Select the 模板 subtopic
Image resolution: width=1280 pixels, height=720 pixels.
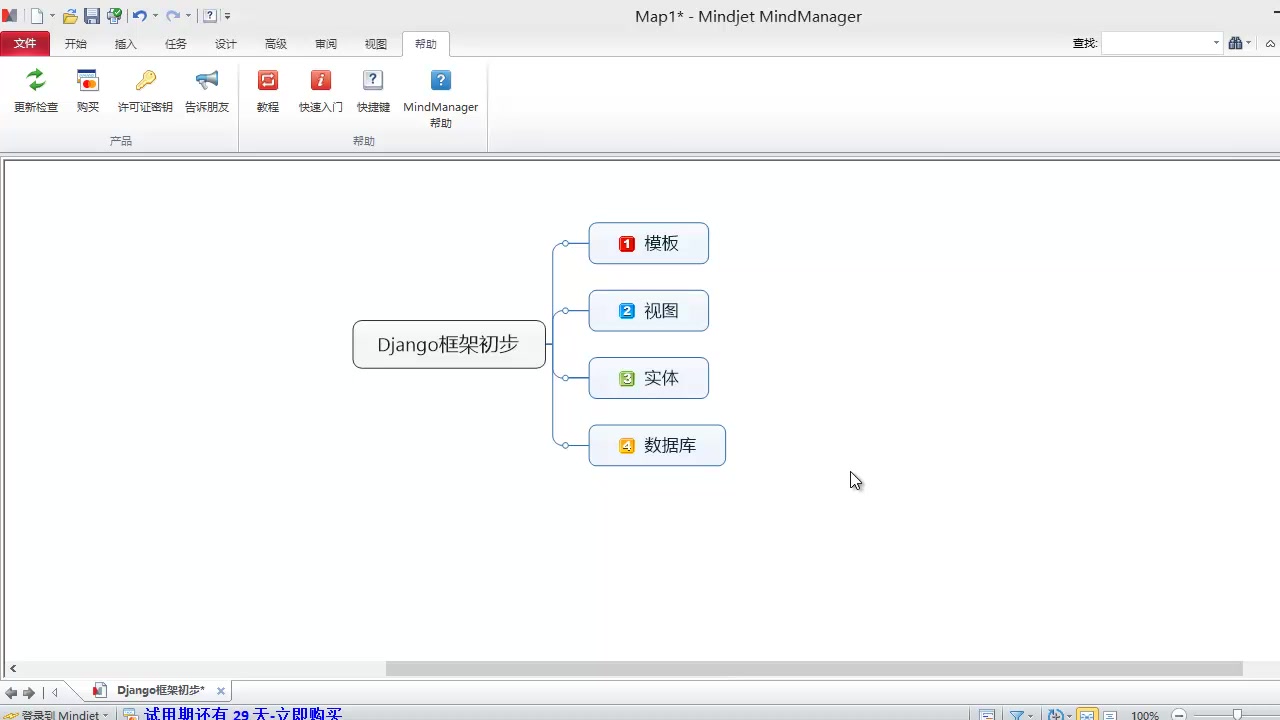tap(649, 244)
